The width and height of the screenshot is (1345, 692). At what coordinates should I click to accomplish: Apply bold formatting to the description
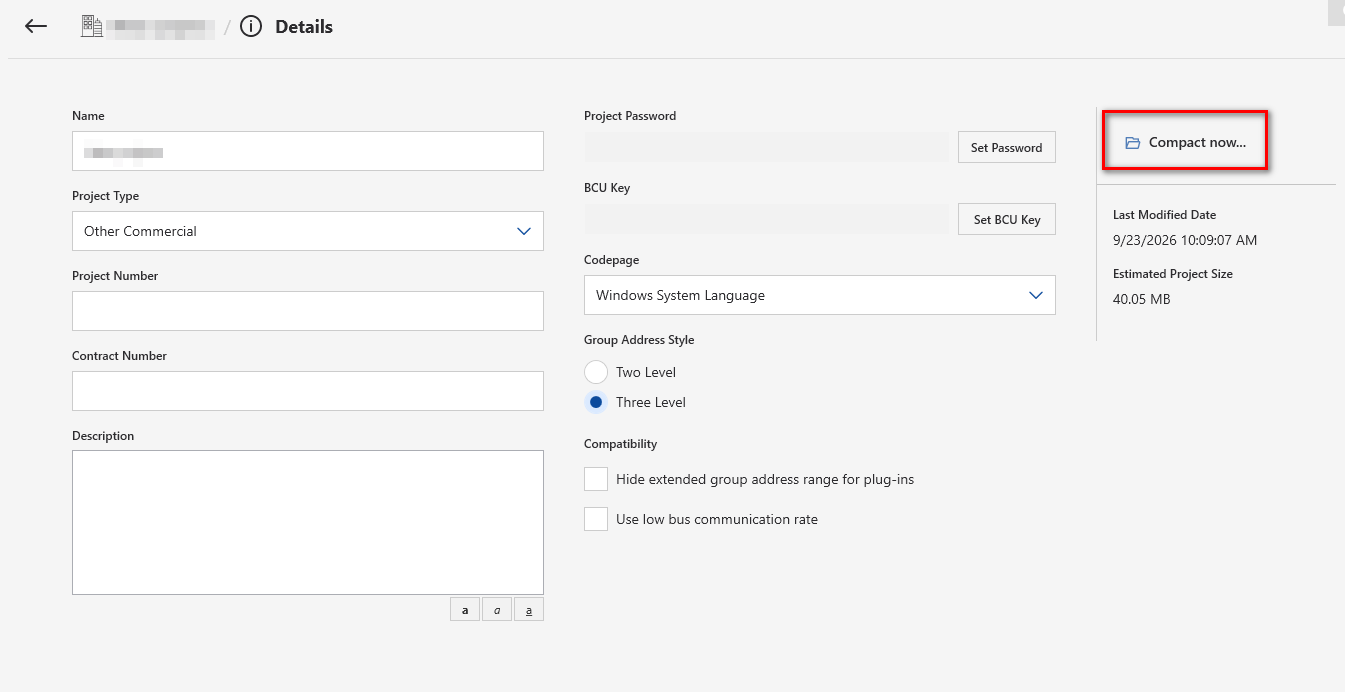click(465, 609)
